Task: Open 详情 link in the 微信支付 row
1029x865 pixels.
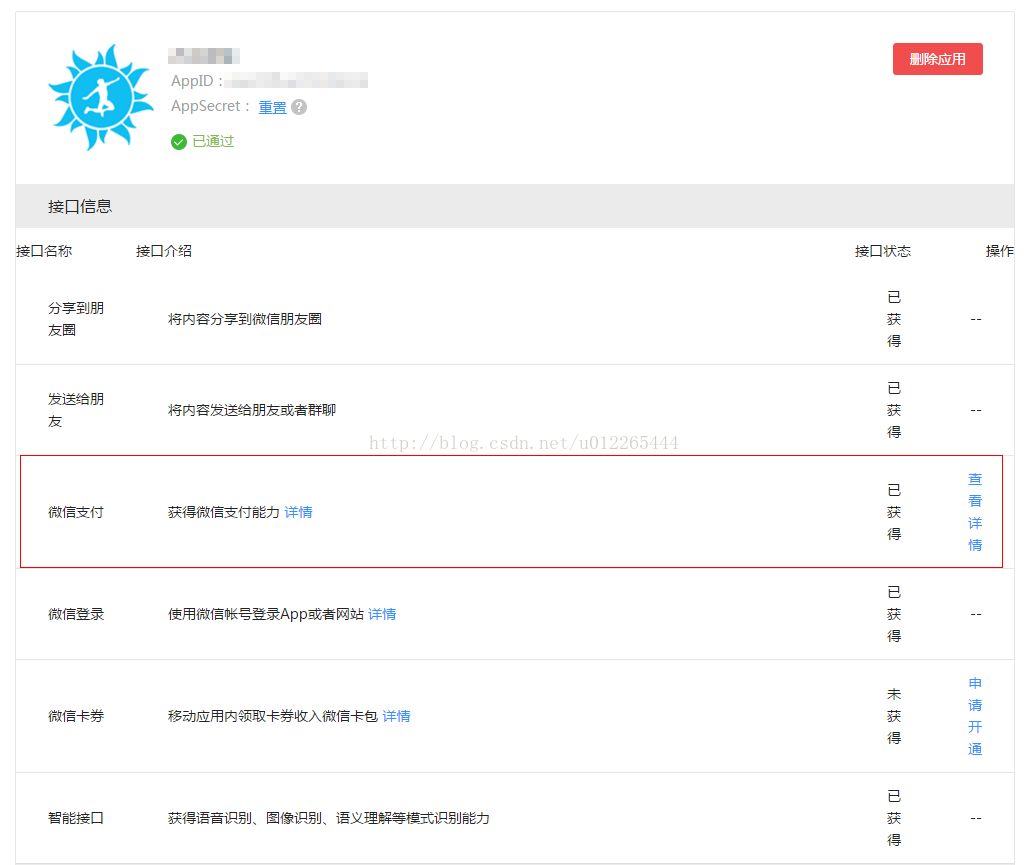Action: pos(299,512)
